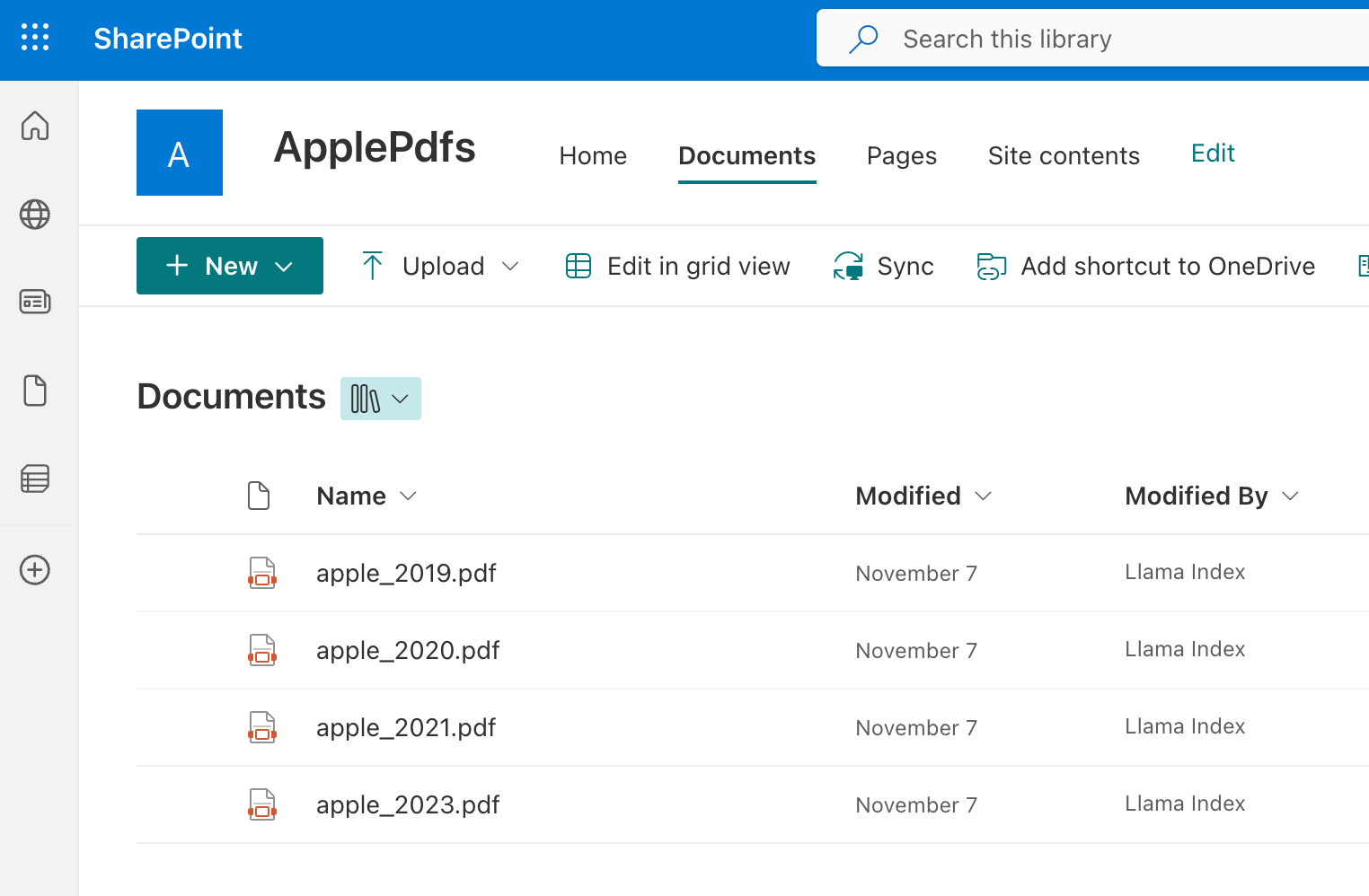Click the PDF icon for apple_2020.pdf

(262, 650)
